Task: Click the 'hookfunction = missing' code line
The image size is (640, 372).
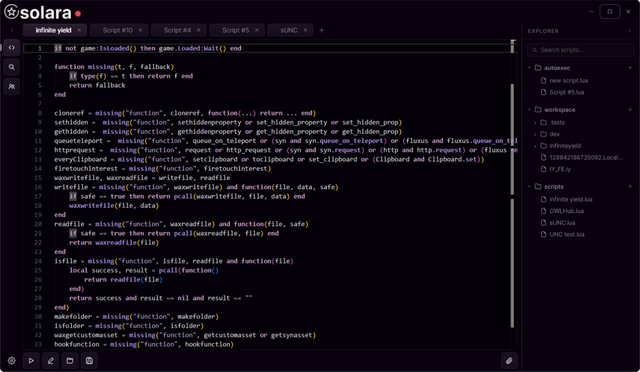Action: [144, 344]
